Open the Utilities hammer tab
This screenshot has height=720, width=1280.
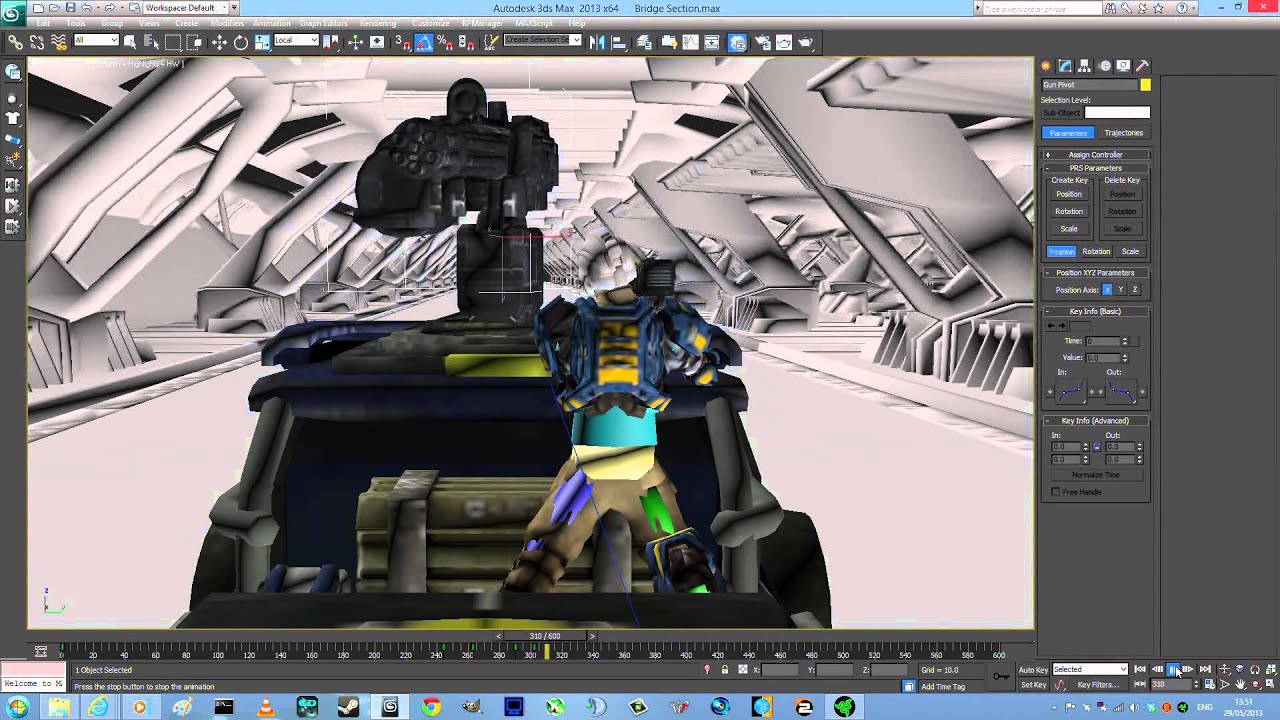[x=1143, y=66]
